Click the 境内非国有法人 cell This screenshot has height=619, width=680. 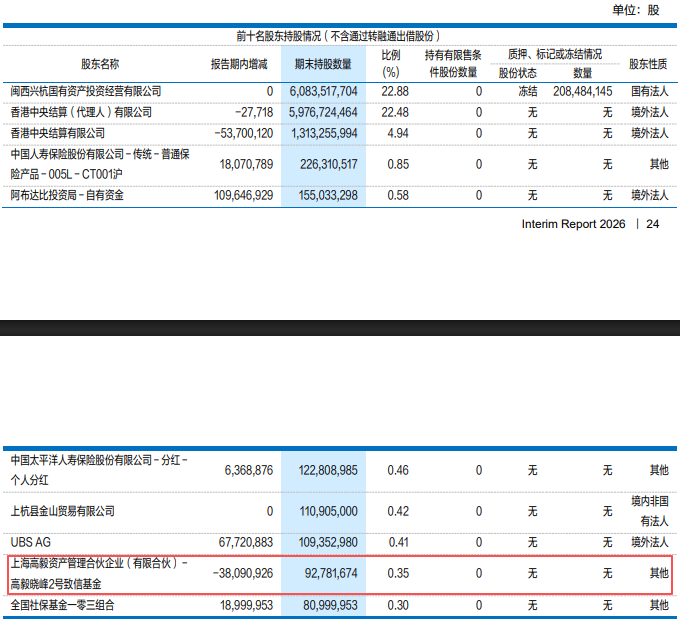tap(649, 511)
